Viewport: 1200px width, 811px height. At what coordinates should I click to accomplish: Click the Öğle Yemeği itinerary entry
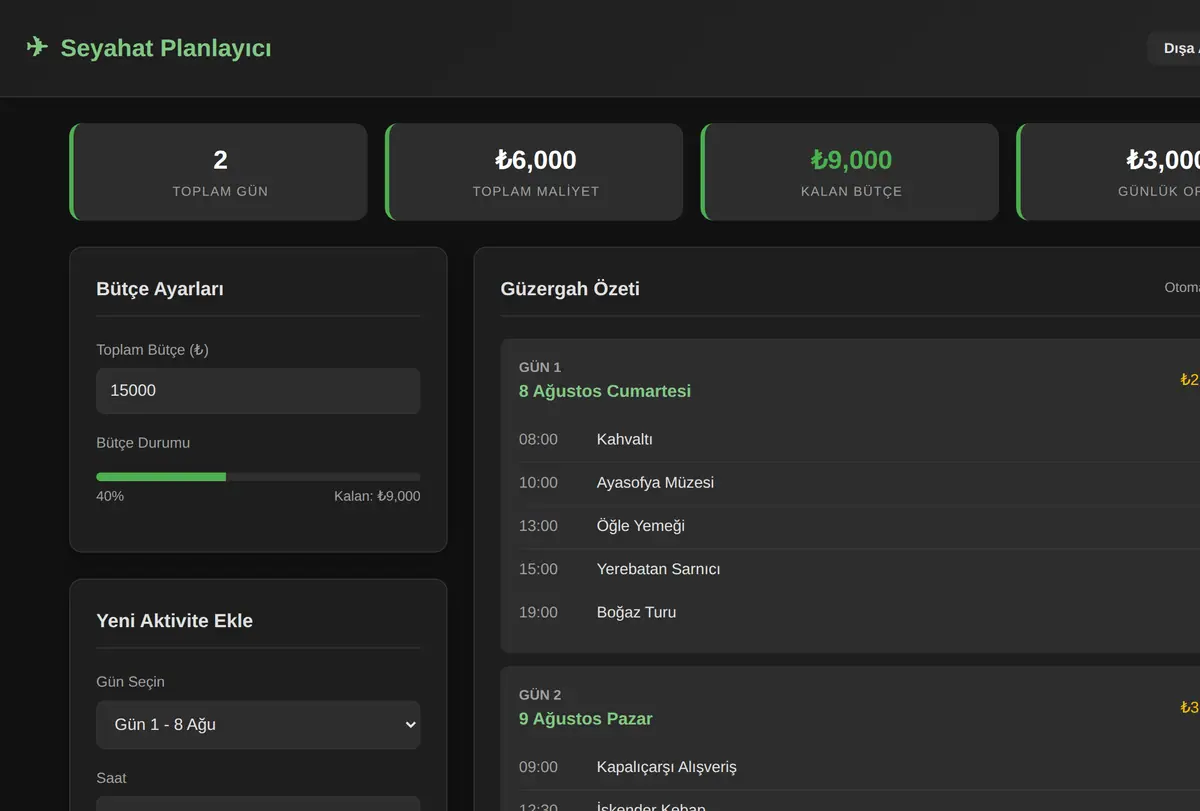click(859, 526)
